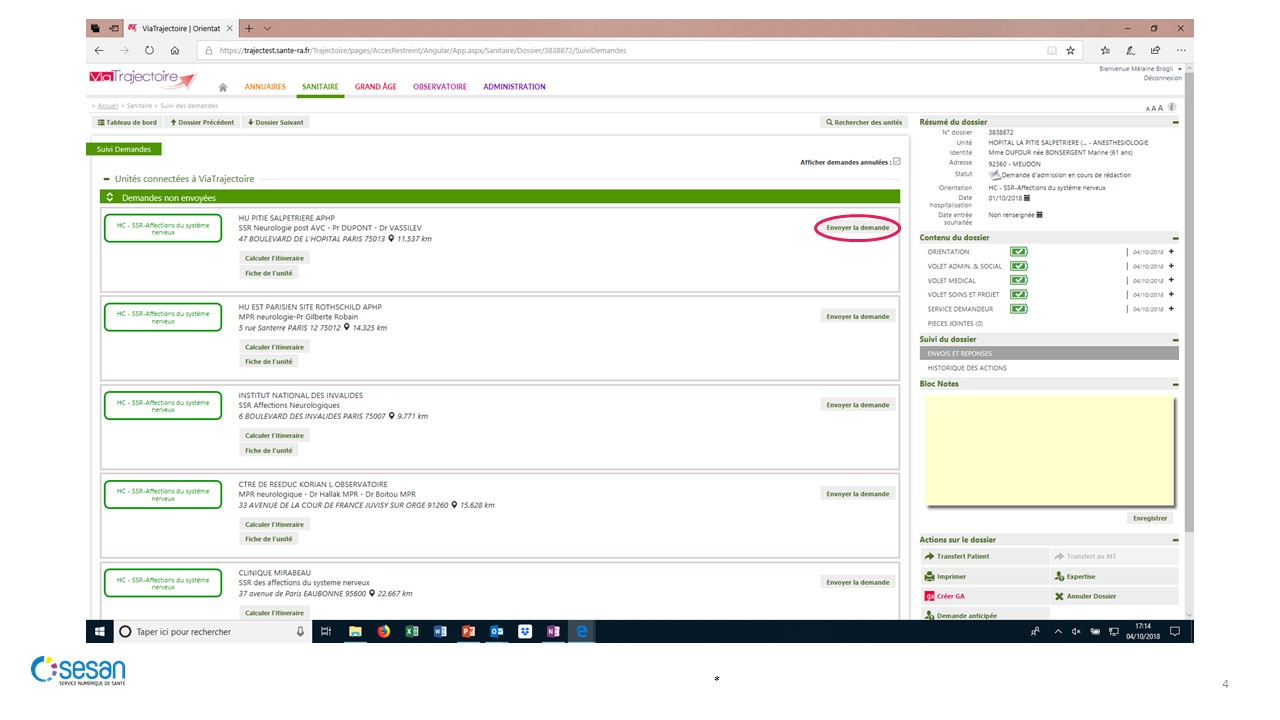
Task: Open the info icon beside text size controls
Action: 1171,107
